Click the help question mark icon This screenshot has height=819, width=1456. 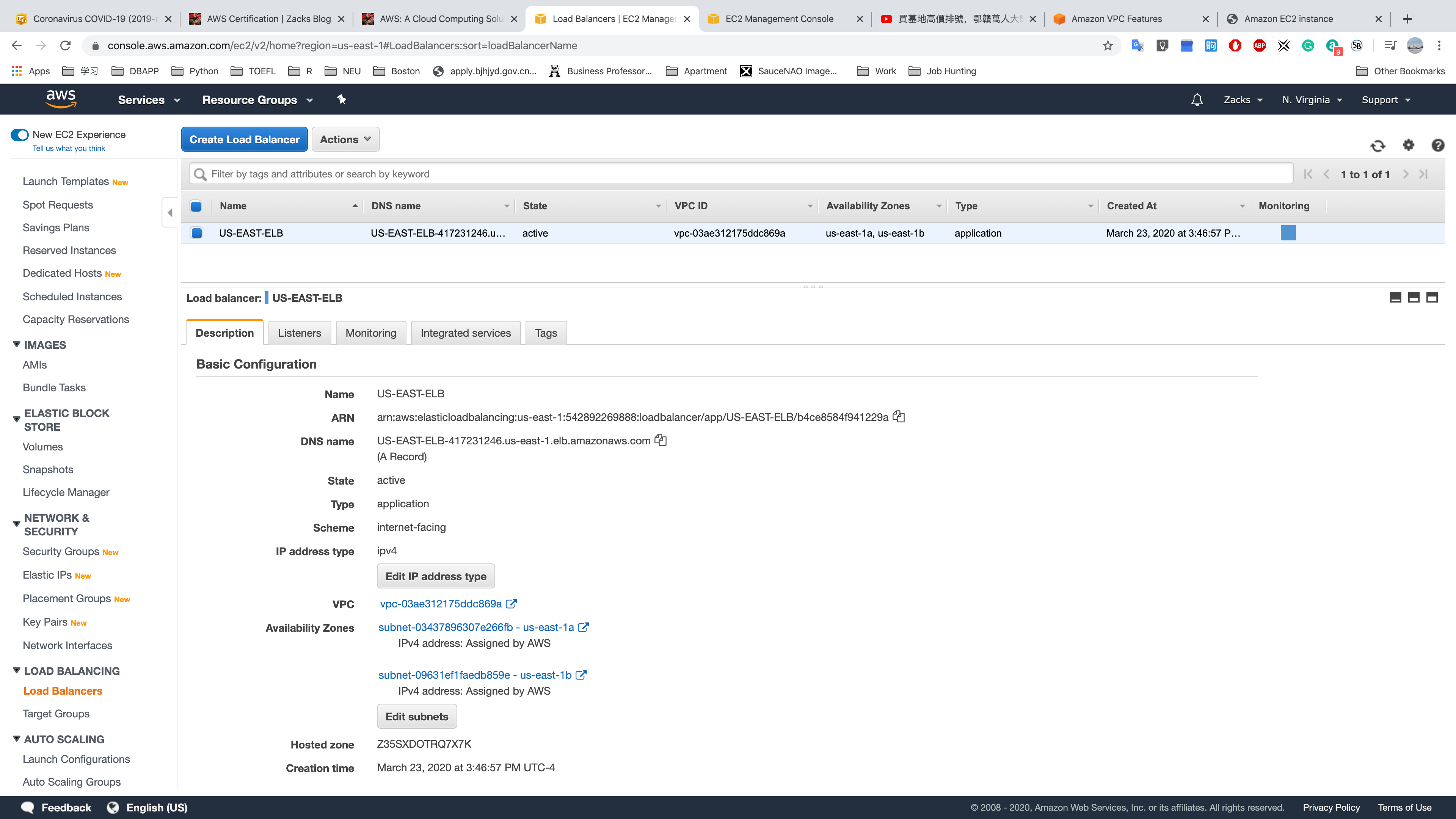[1437, 145]
